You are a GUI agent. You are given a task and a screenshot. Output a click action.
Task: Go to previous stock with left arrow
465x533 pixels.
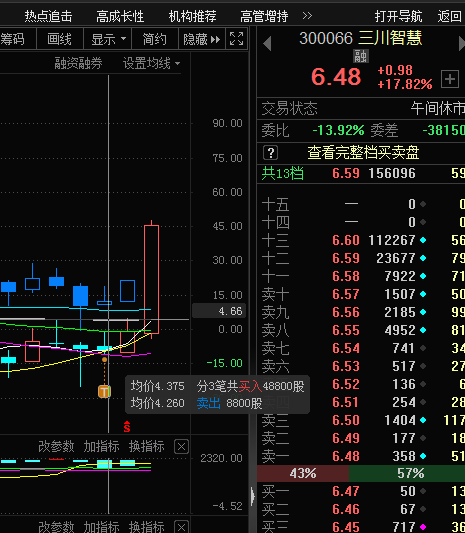(267, 44)
